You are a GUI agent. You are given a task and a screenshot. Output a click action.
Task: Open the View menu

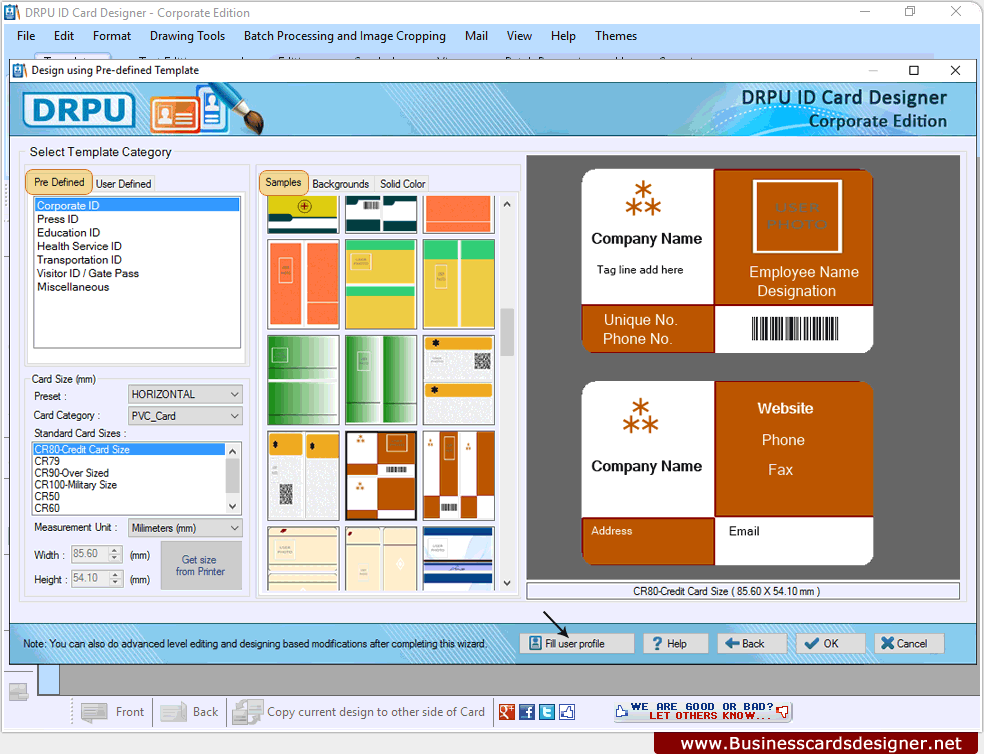(519, 36)
